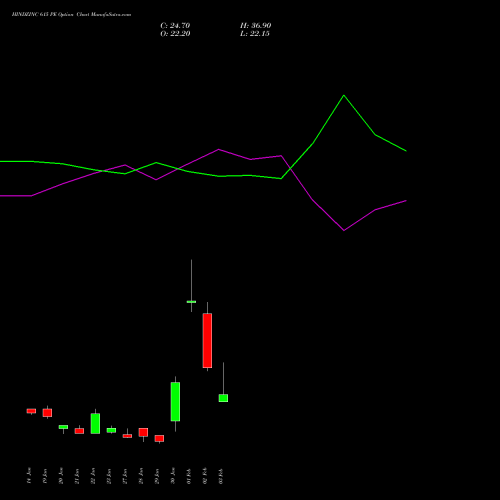Click the 27 Jan date label on axis
This screenshot has height=500, width=500.
click(125, 476)
